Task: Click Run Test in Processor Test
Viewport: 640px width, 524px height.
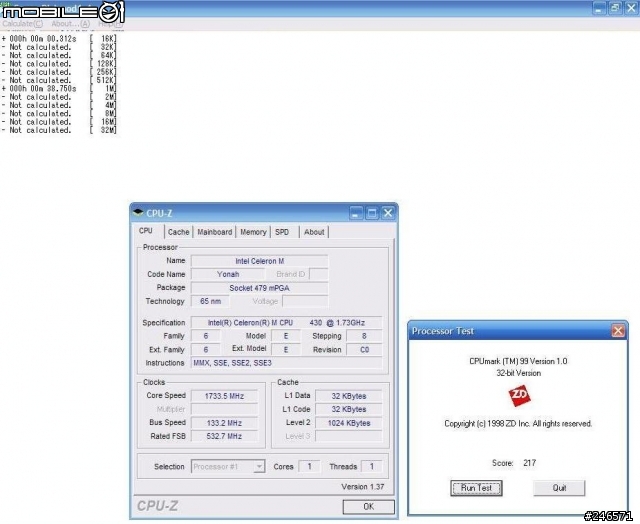Action: point(476,488)
